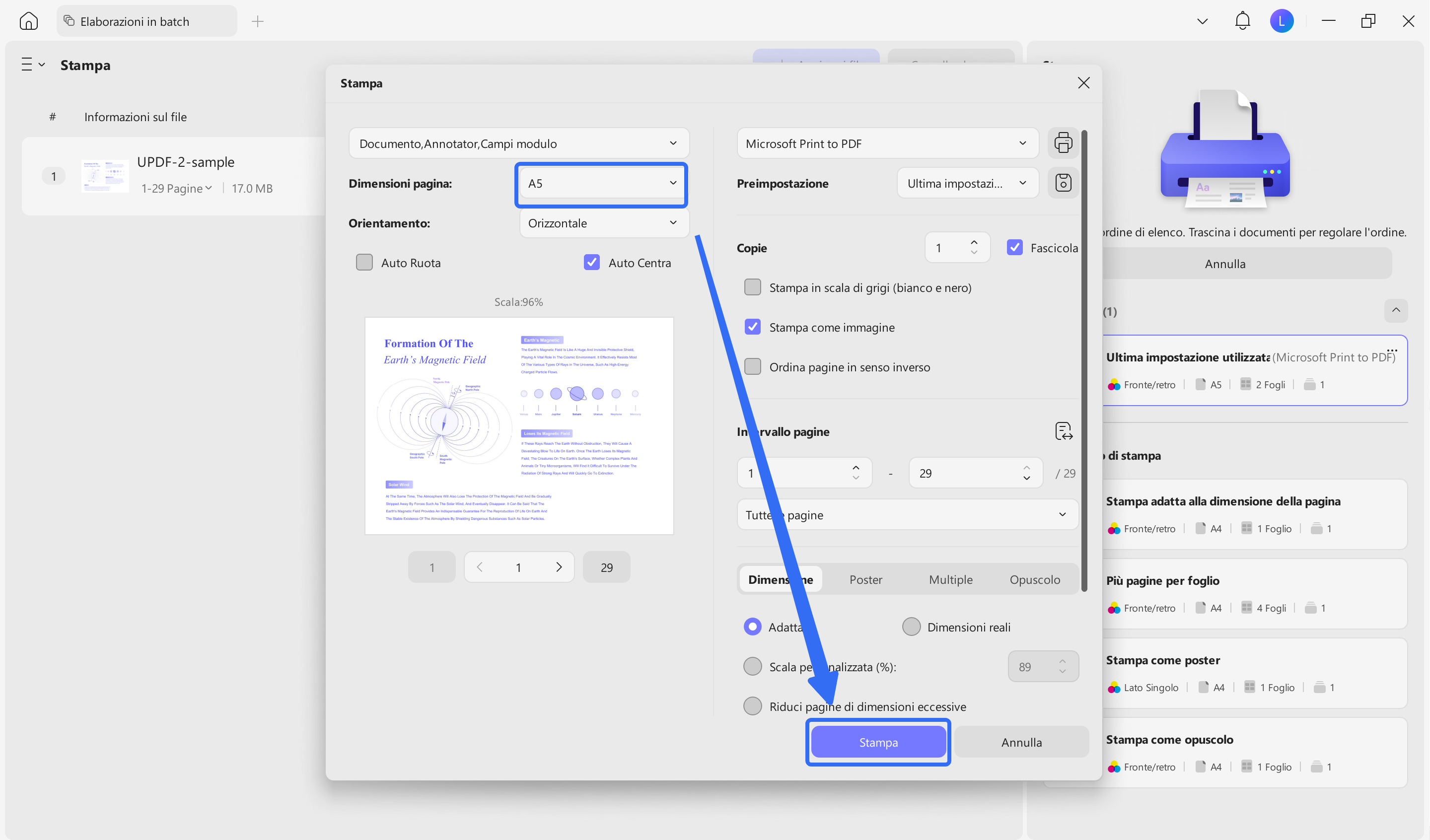Toggle Fascicola checkbox
The height and width of the screenshot is (840, 1430).
pyautogui.click(x=1014, y=247)
